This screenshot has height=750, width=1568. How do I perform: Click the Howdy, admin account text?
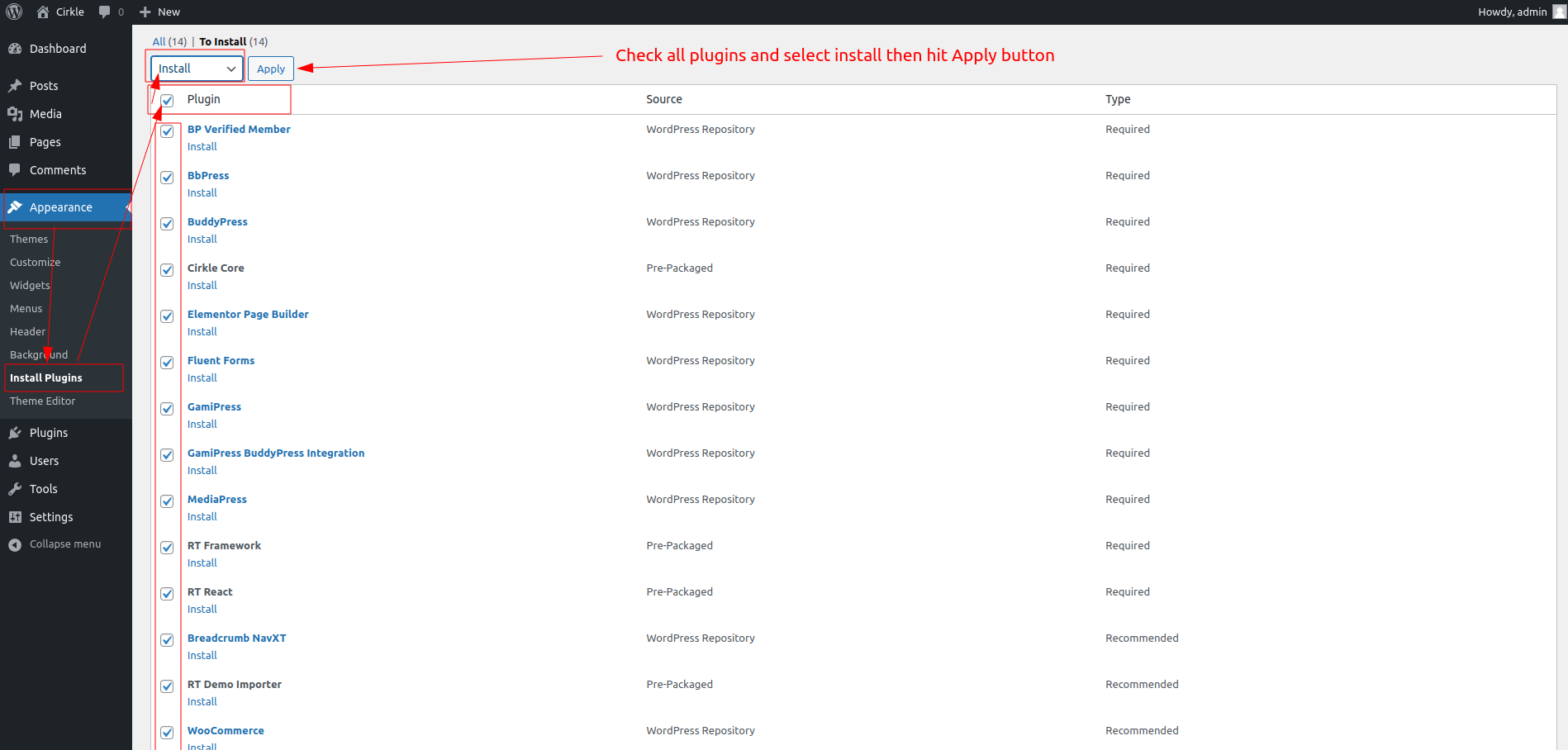(1512, 12)
